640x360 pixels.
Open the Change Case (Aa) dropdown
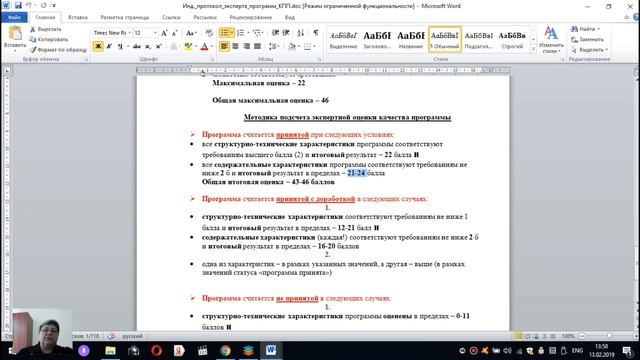coord(191,33)
